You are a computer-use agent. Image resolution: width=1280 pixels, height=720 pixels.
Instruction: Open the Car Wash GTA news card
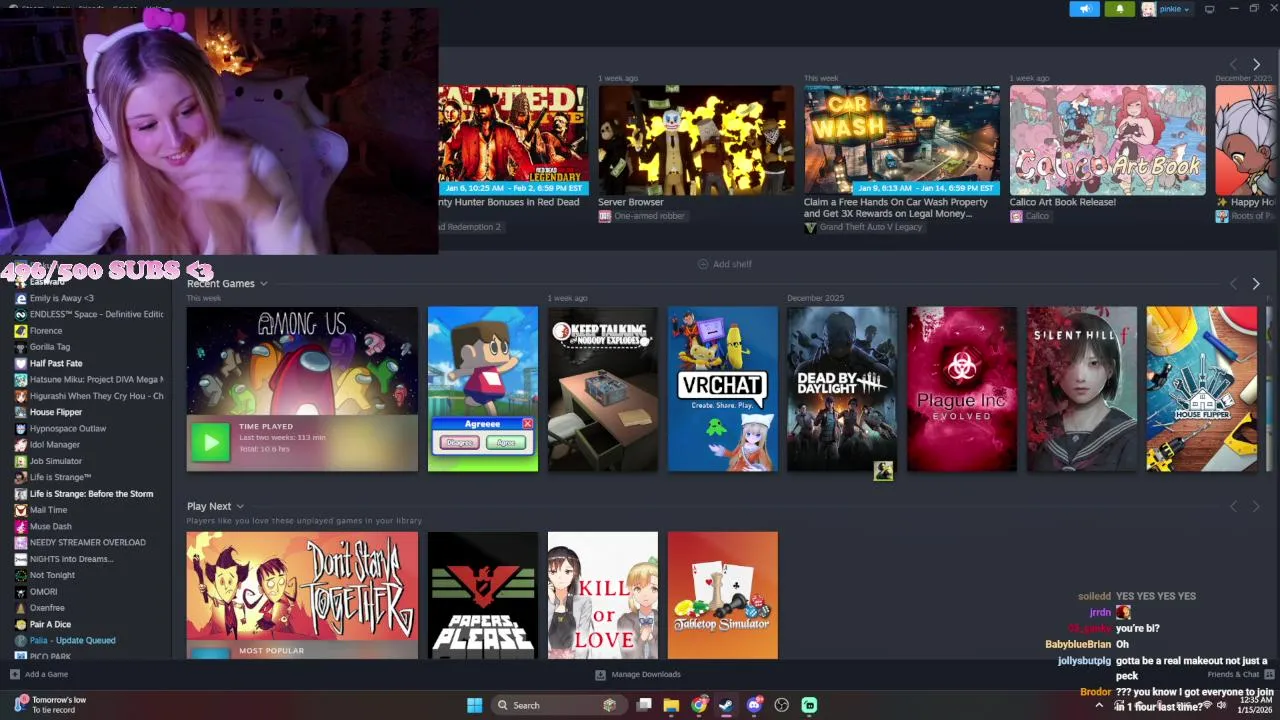[902, 140]
